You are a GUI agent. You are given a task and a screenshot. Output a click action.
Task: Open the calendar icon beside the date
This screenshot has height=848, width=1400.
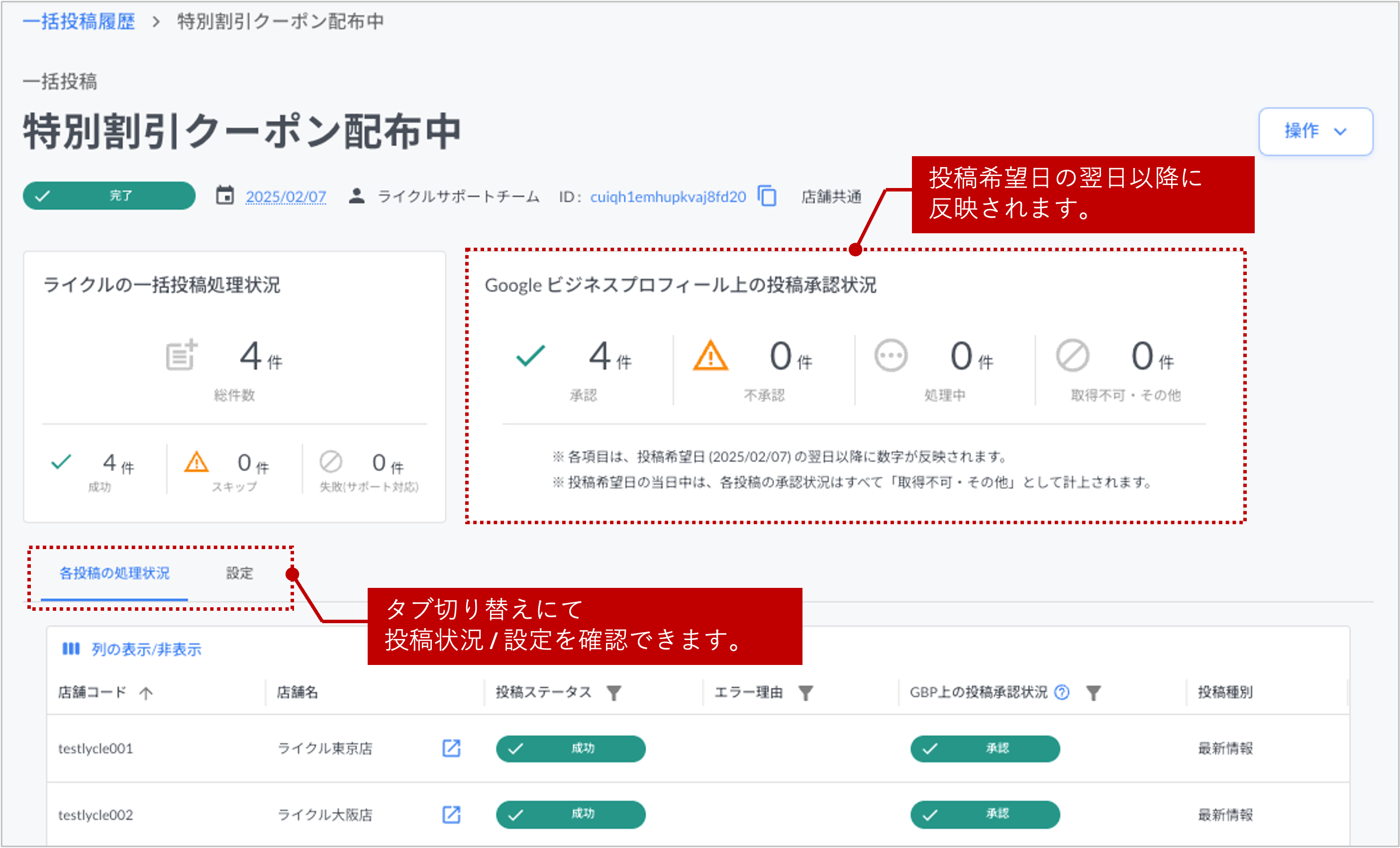click(x=225, y=195)
